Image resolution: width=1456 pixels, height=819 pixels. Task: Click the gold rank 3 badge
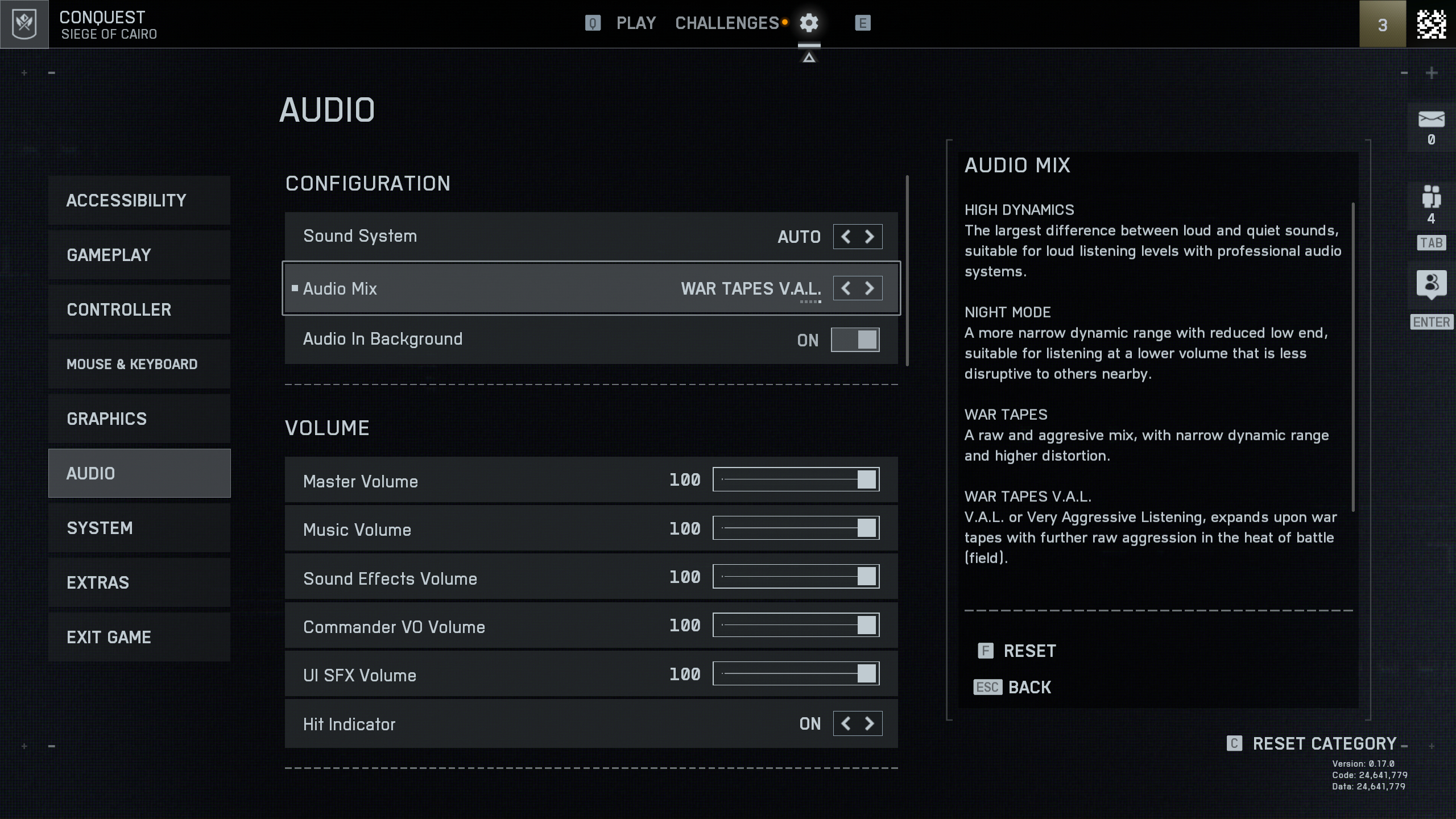(1382, 24)
